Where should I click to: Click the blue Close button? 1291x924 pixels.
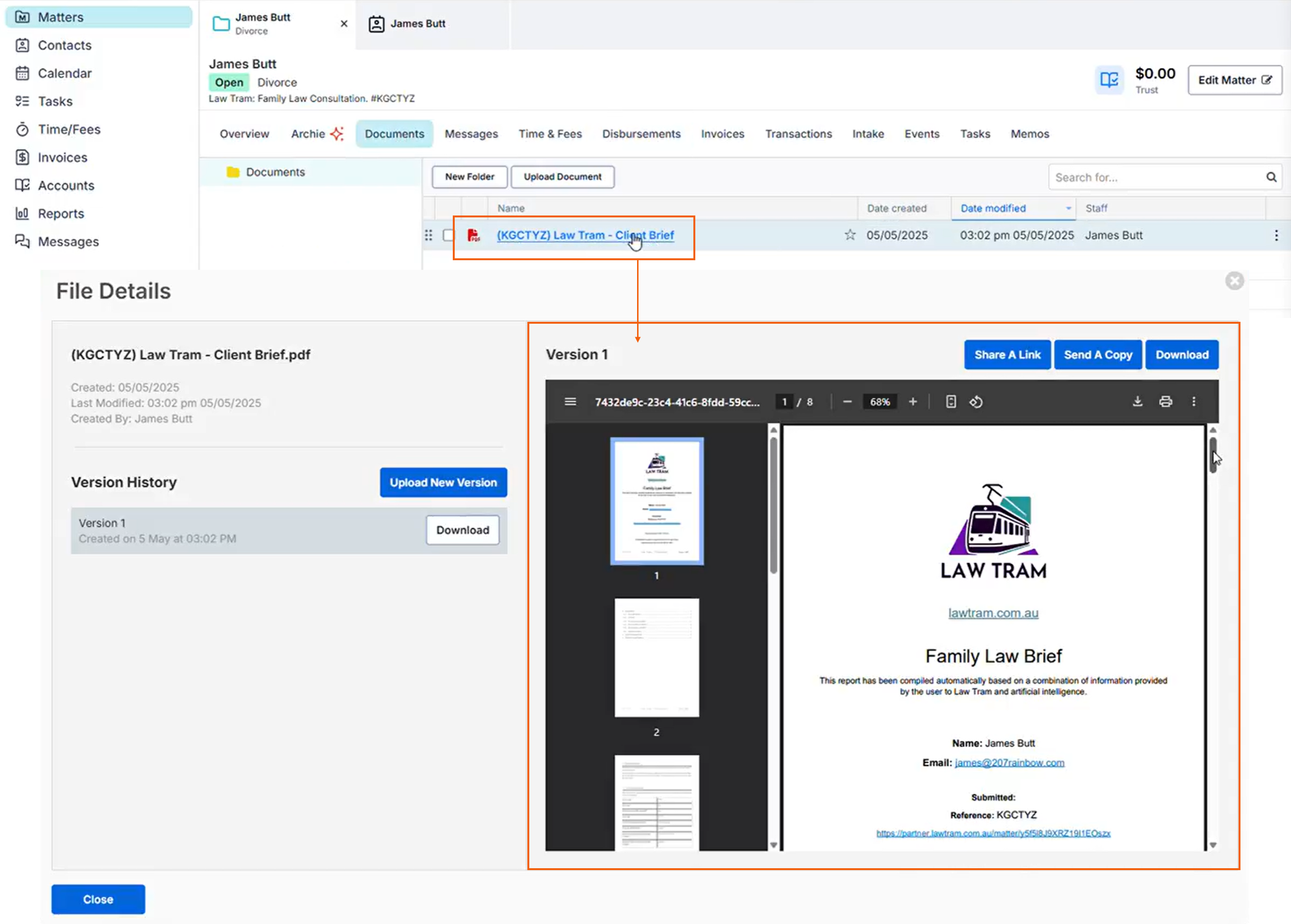click(98, 899)
